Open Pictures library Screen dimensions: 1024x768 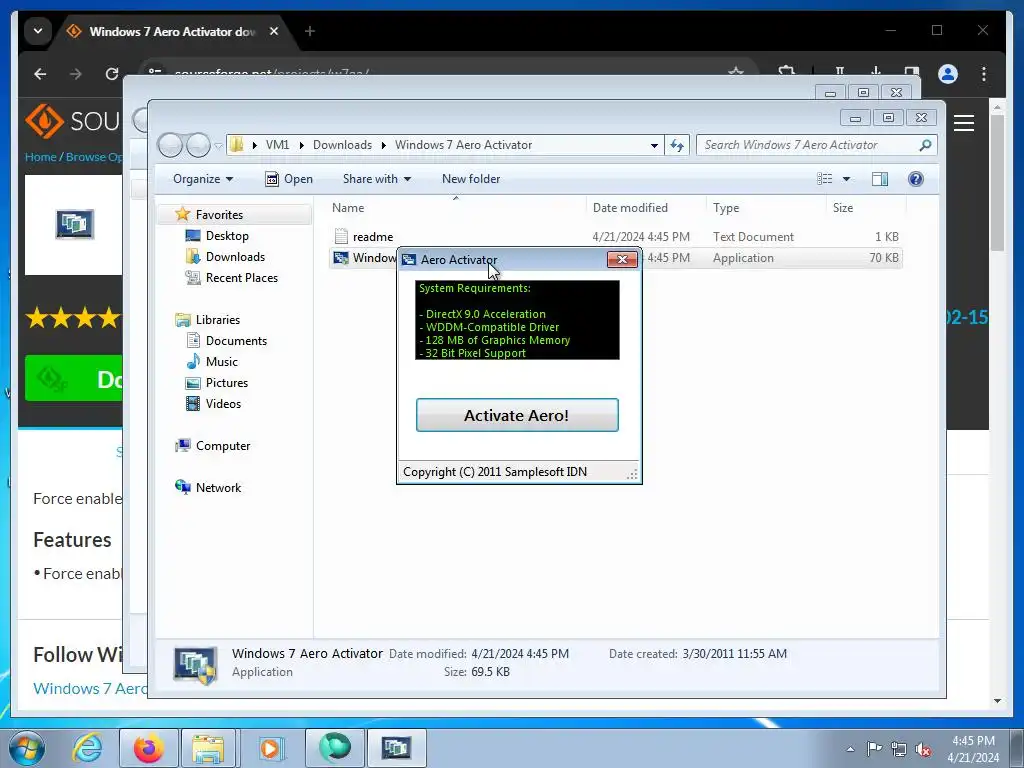(x=227, y=383)
